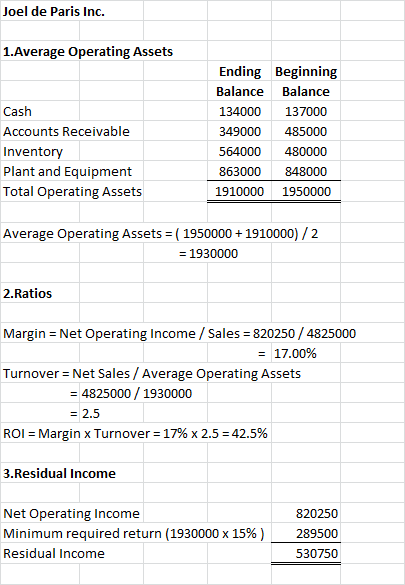
Task: Select the 'Balance' cell under Ending
Action: pos(240,91)
